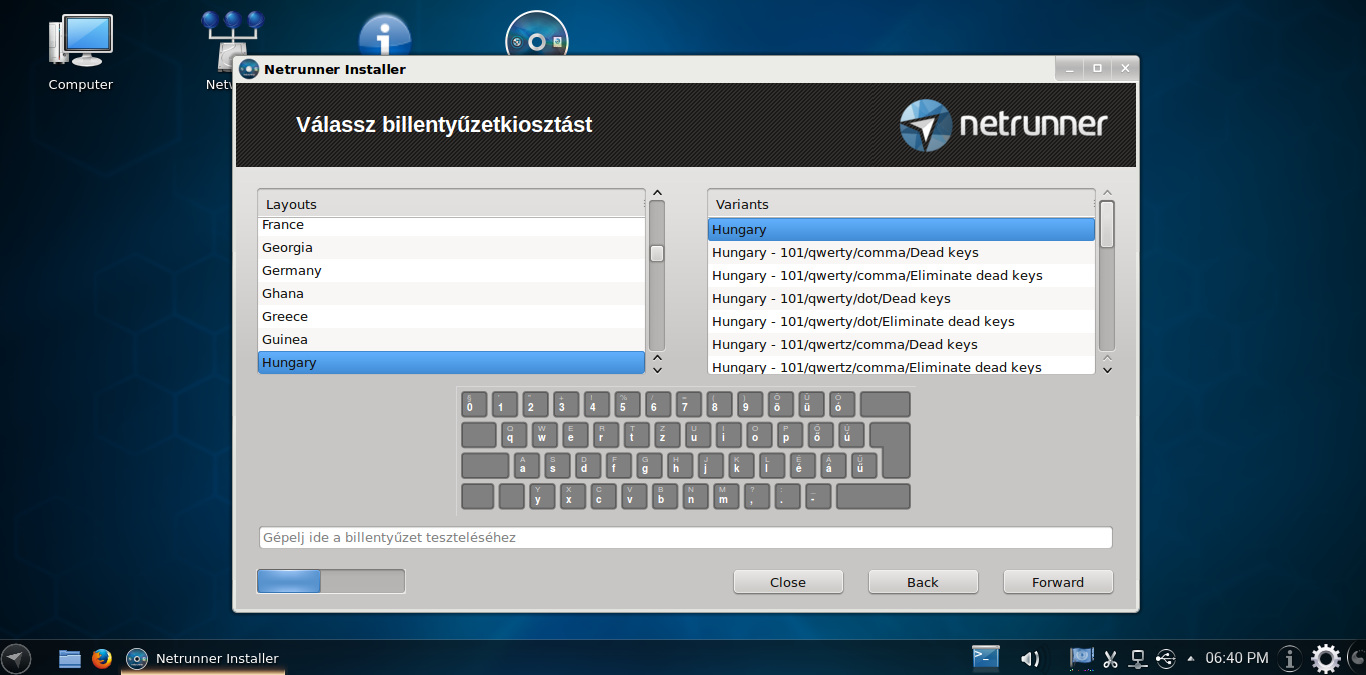Viewport: 1366px width, 675px height.
Task: Proceed with the Forward button
Action: click(1058, 582)
